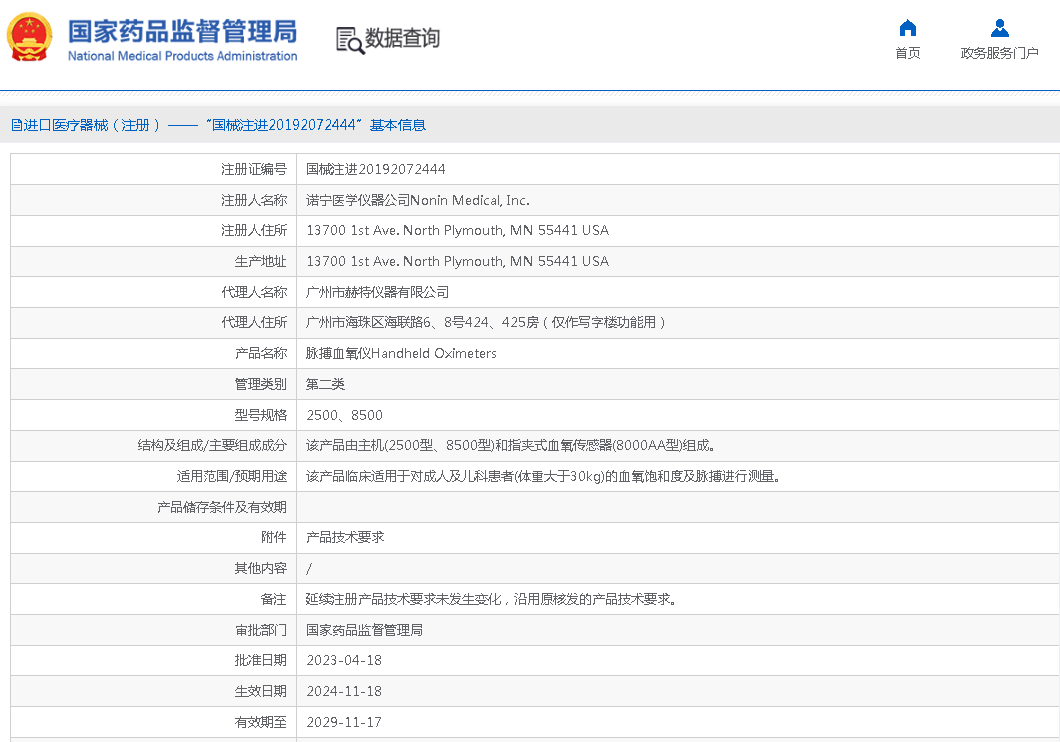Click the 注册人名称 row label
The image size is (1060, 742).
pos(254,200)
